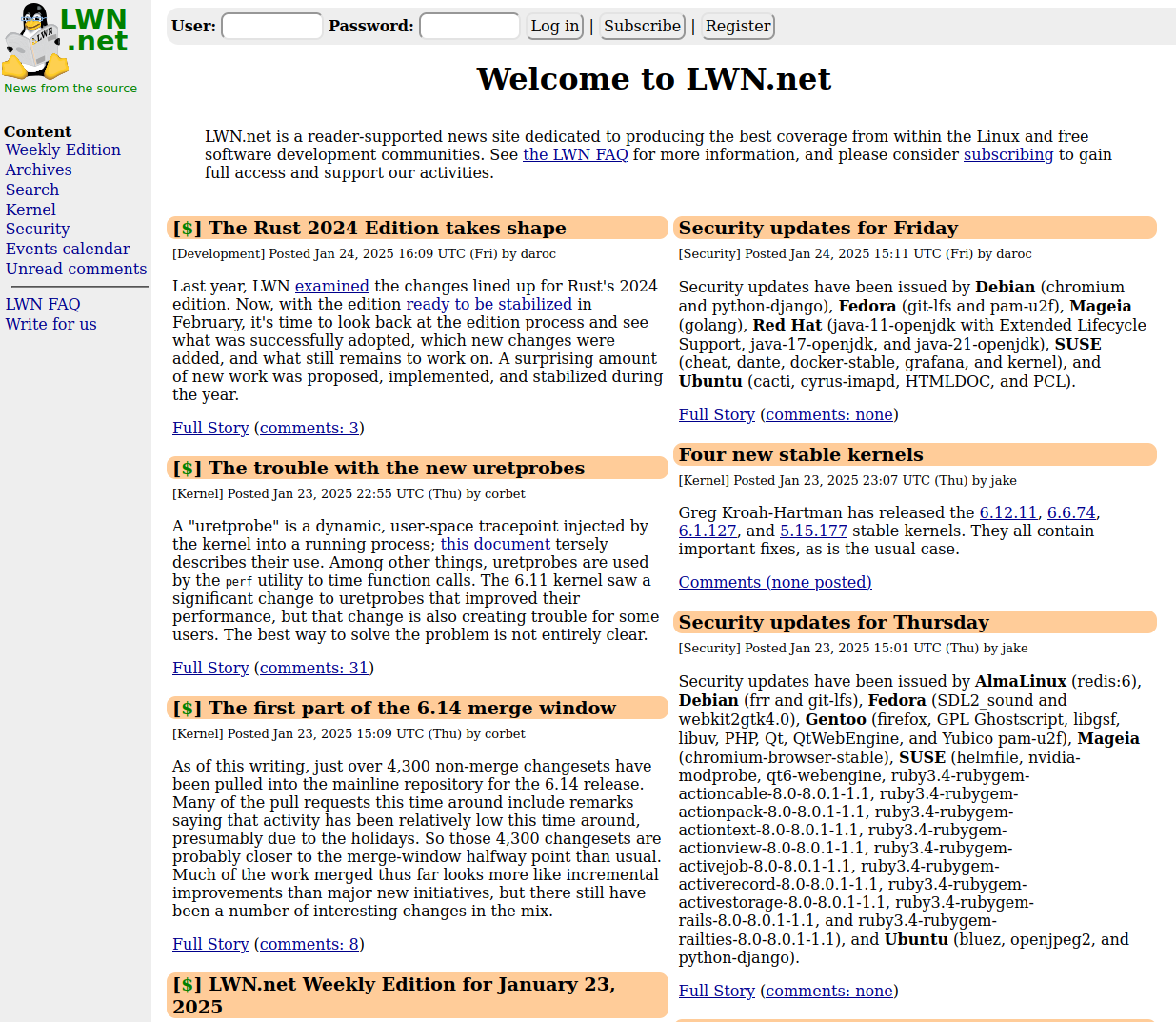Open the Events calendar link
The height and width of the screenshot is (1022, 1176).
(68, 249)
